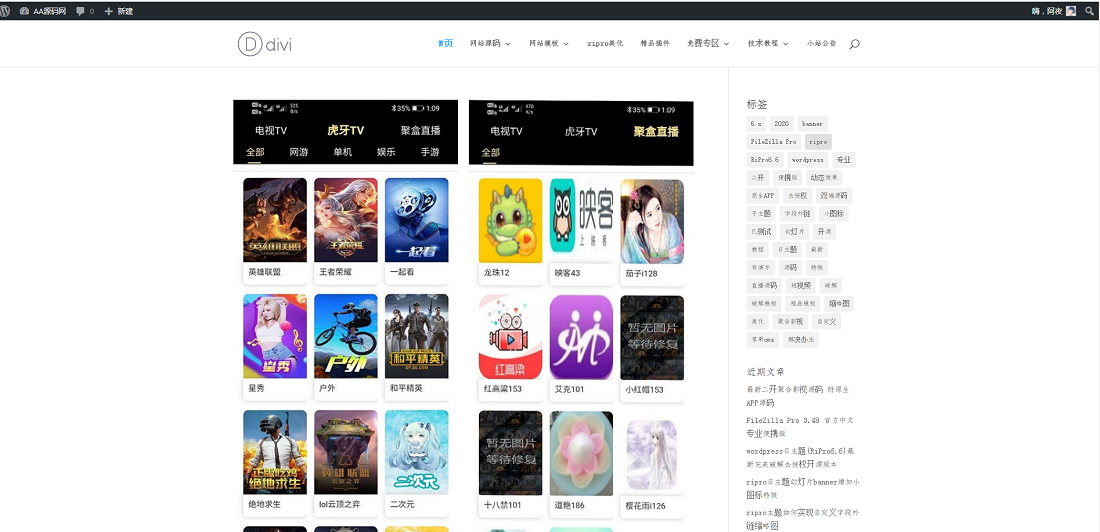The image size is (1100, 532).
Task: Click the FileZilla Pro tag
Action: click(x=773, y=142)
